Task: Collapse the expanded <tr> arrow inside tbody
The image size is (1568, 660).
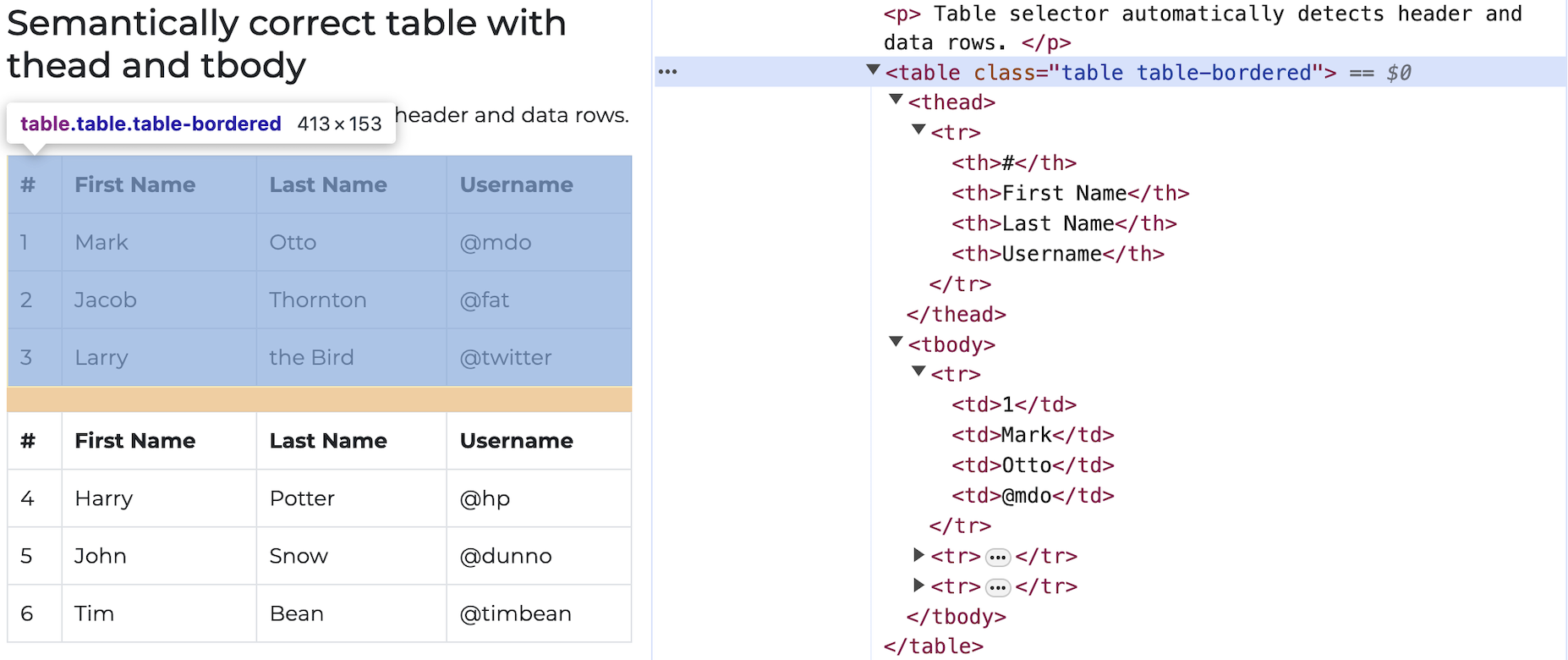Action: click(x=918, y=372)
